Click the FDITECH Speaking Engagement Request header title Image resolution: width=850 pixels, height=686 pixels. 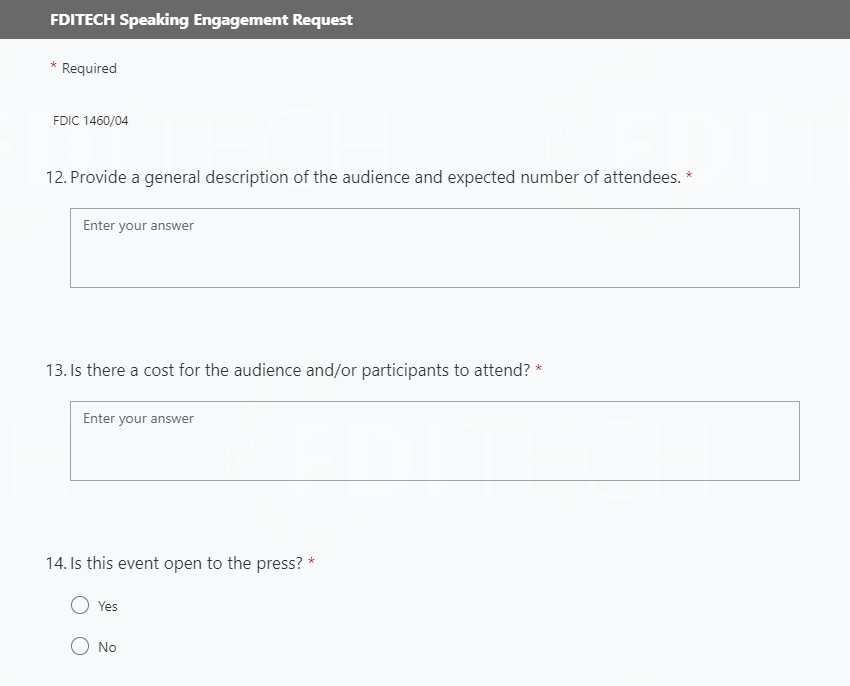[x=201, y=20]
